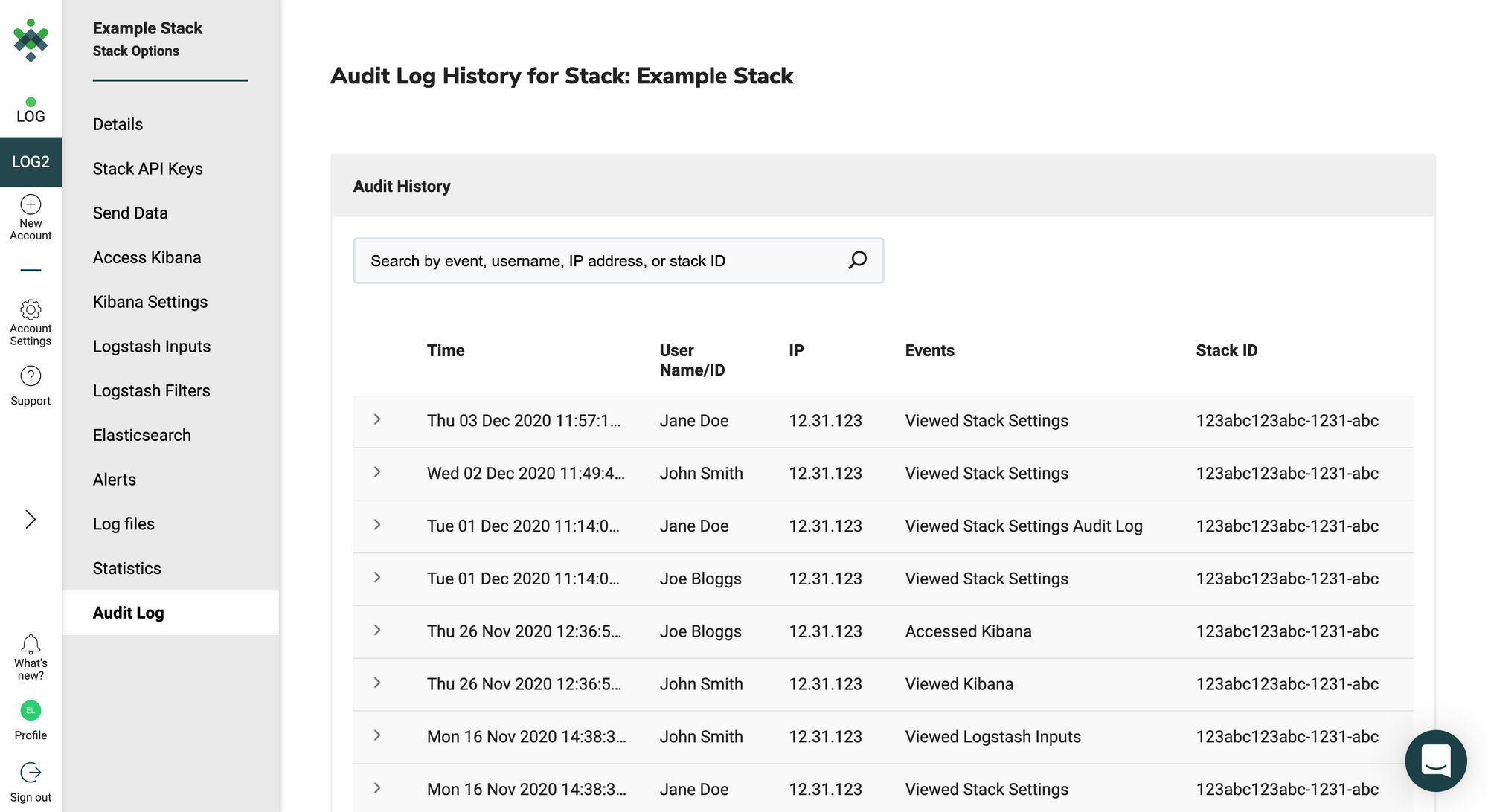Expand the Viewed Logstash Inputs row

[377, 736]
